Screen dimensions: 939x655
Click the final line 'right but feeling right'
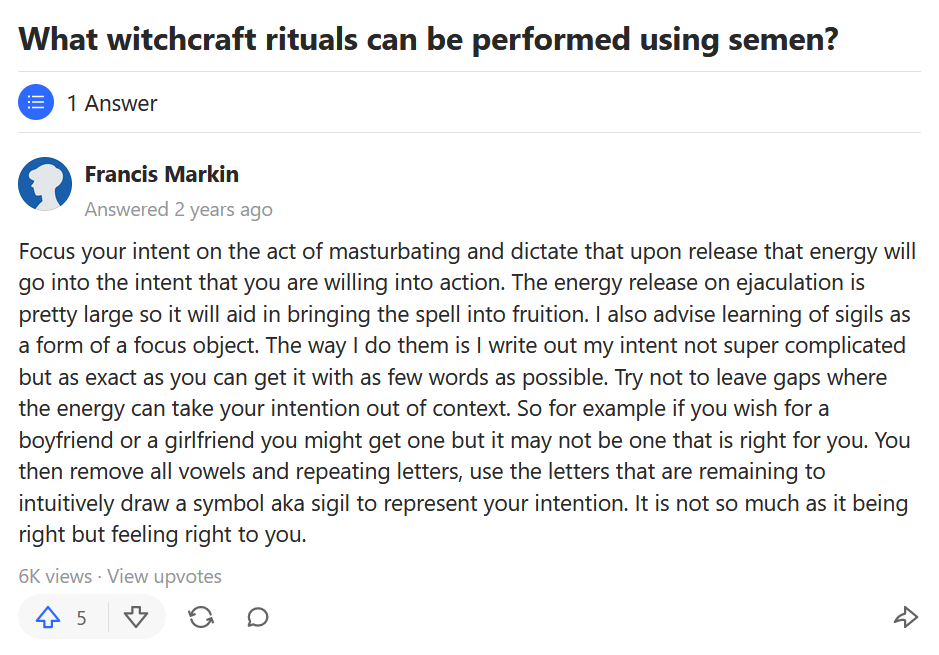(162, 534)
